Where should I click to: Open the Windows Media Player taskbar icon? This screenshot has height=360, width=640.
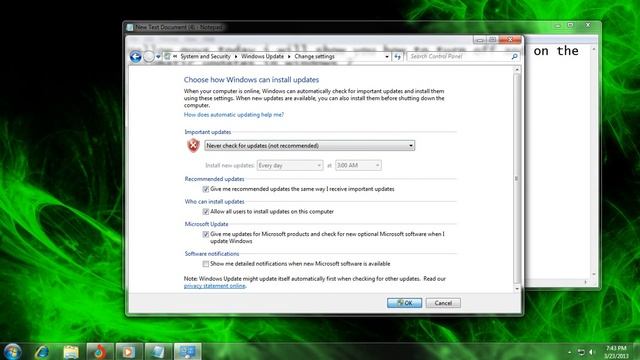[128, 351]
